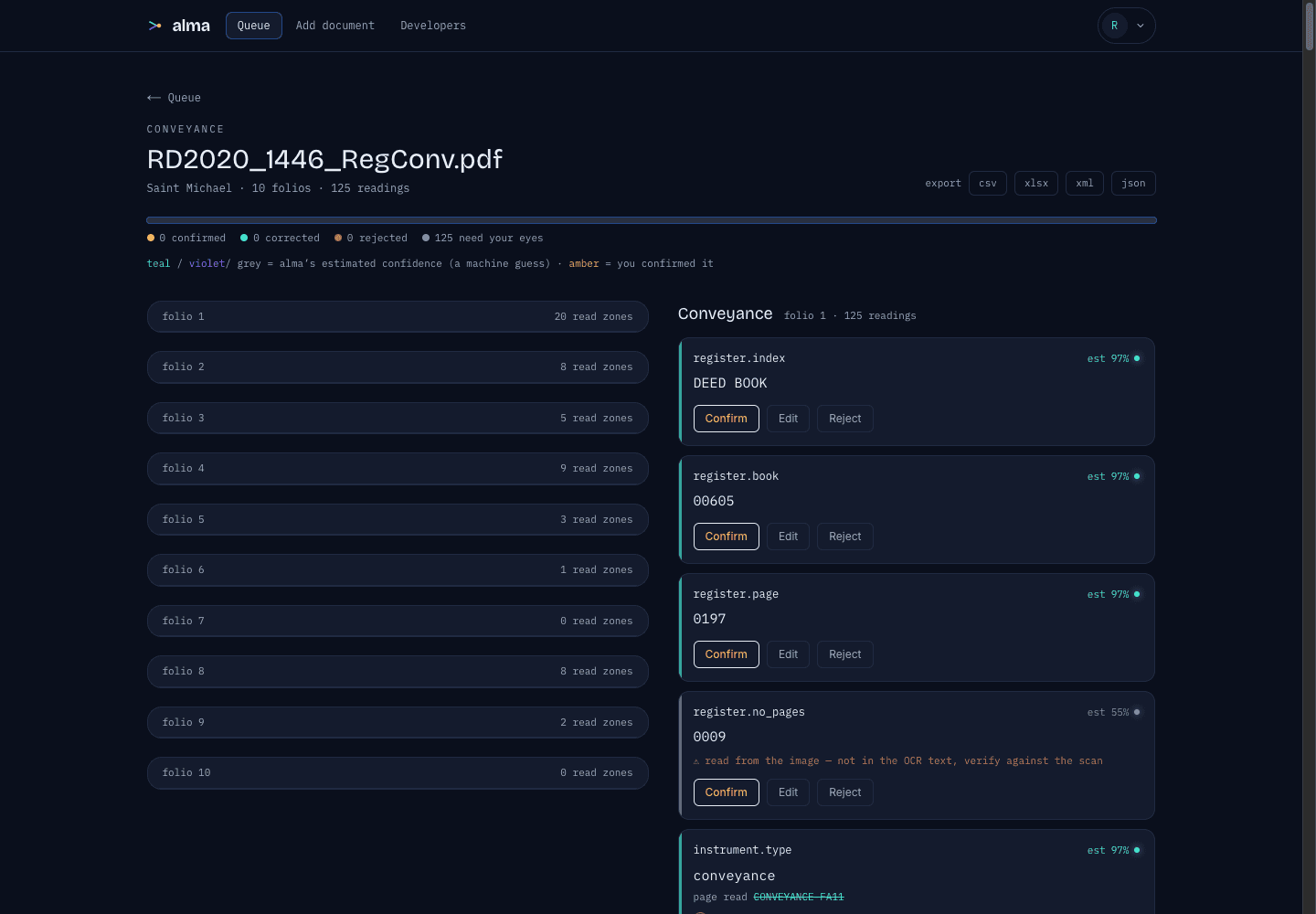Screen dimensions: 1316x914
Task: Click the '125 need your eyes' status
Action: pyautogui.click(x=483, y=238)
